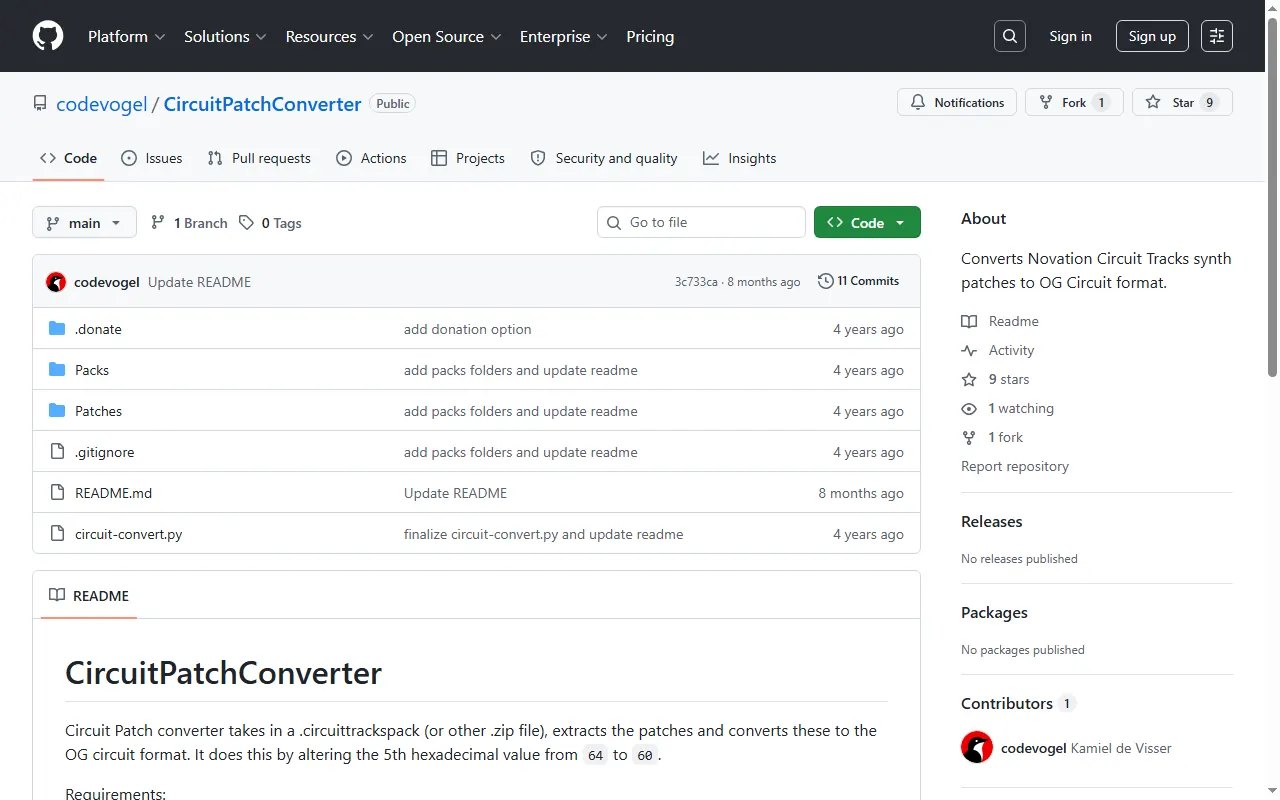The image size is (1280, 800).
Task: Click 'Update README' in the latest commit bar
Action: pyautogui.click(x=199, y=282)
